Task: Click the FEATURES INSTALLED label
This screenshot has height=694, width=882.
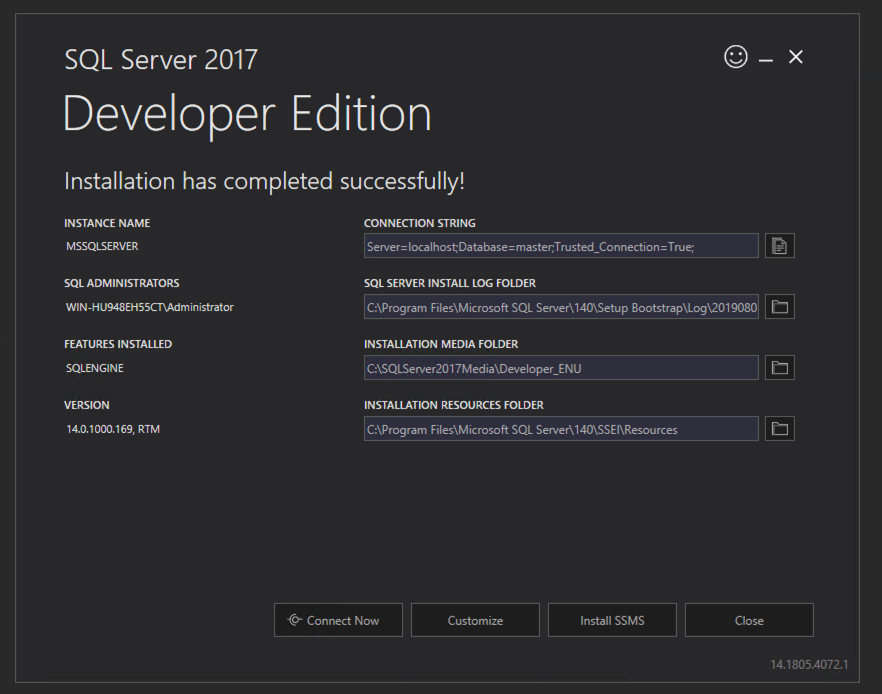Action: [118, 344]
